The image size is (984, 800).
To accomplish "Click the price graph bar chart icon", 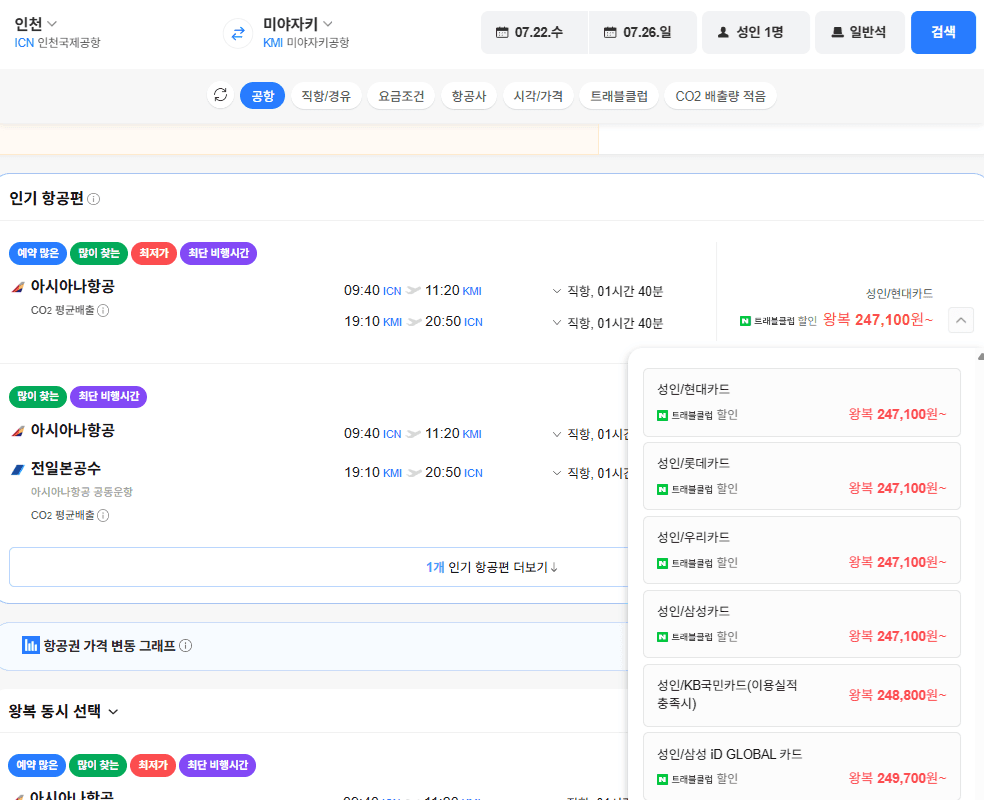I will click(30, 645).
